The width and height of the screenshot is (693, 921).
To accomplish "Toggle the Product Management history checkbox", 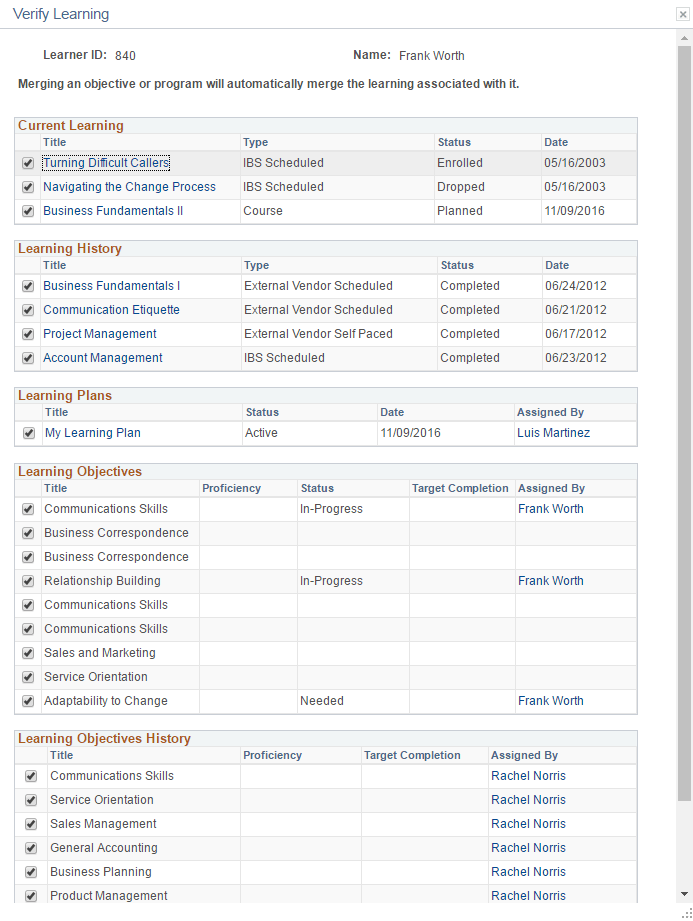I will point(30,896).
